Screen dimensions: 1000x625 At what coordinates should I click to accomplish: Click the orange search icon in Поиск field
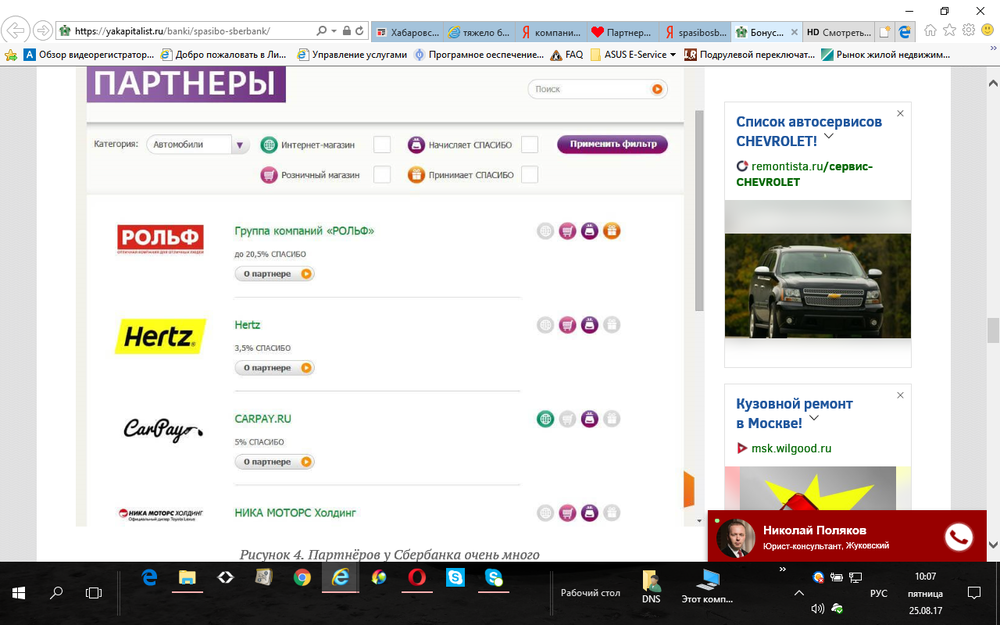(657, 89)
